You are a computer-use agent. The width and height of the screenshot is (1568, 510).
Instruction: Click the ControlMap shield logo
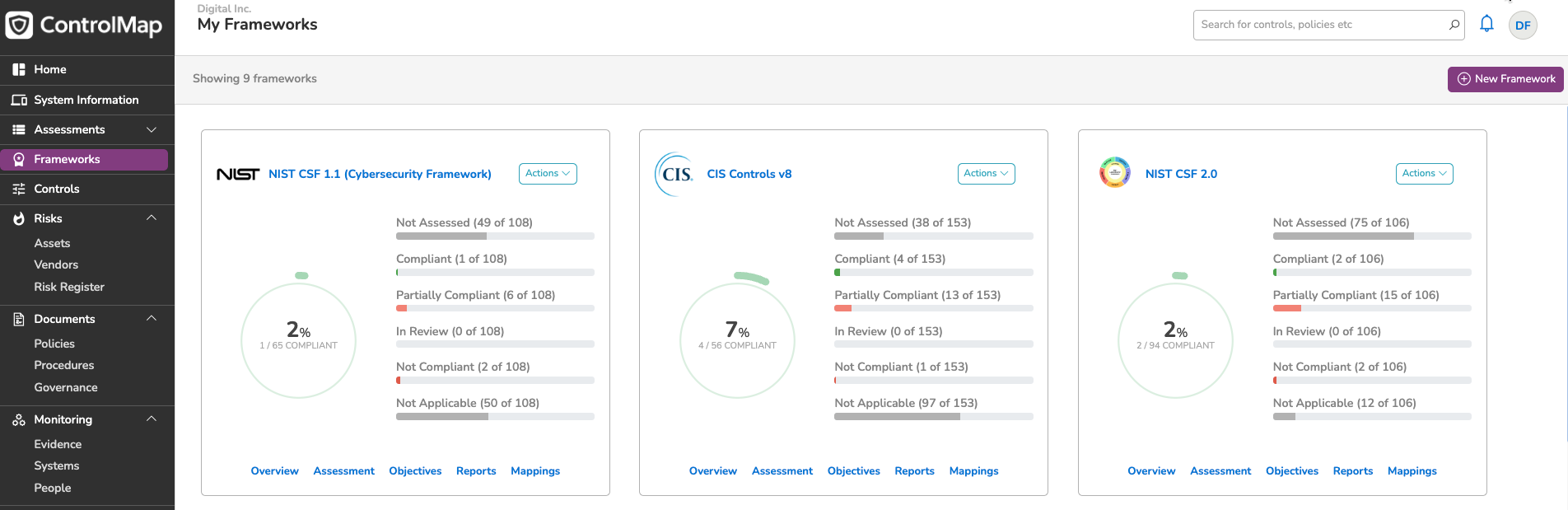click(19, 25)
